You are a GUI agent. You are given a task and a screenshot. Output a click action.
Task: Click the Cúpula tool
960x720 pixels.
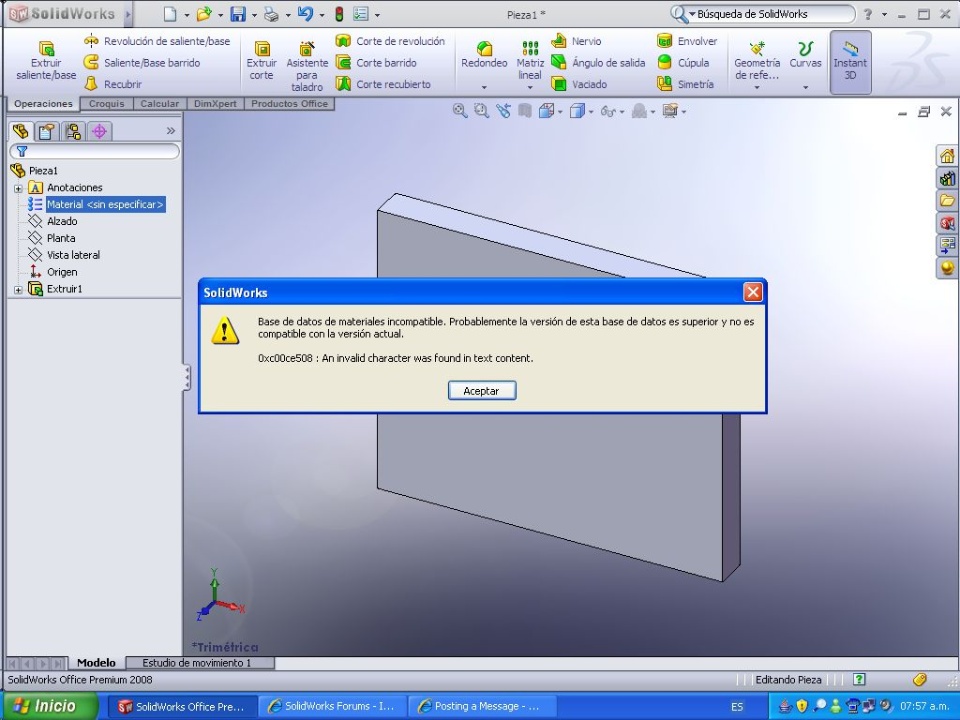(683, 62)
